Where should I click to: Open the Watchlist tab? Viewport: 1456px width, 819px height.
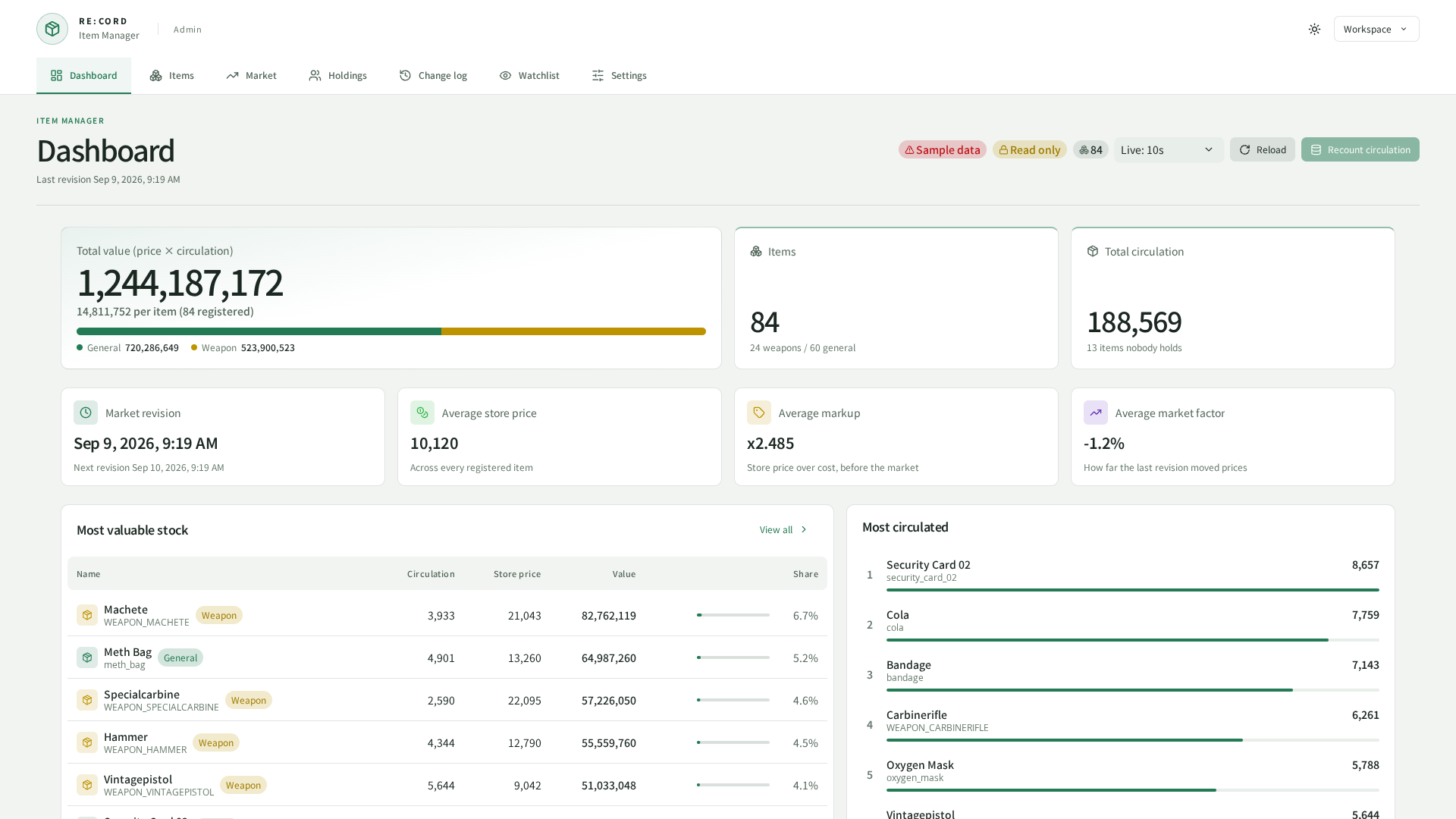click(529, 76)
